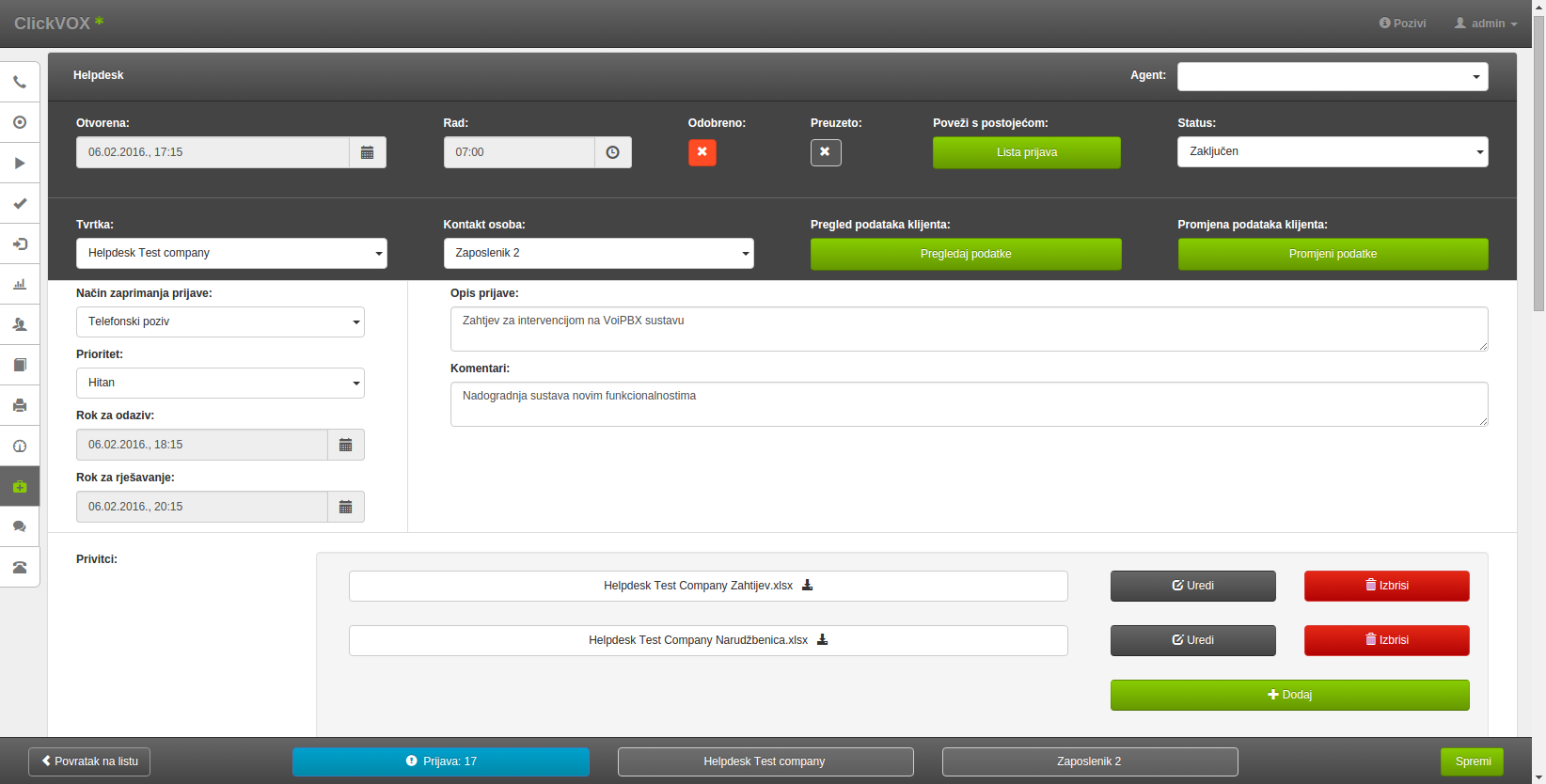Open the Agent dropdown
Image resolution: width=1546 pixels, height=784 pixels.
tap(1332, 76)
